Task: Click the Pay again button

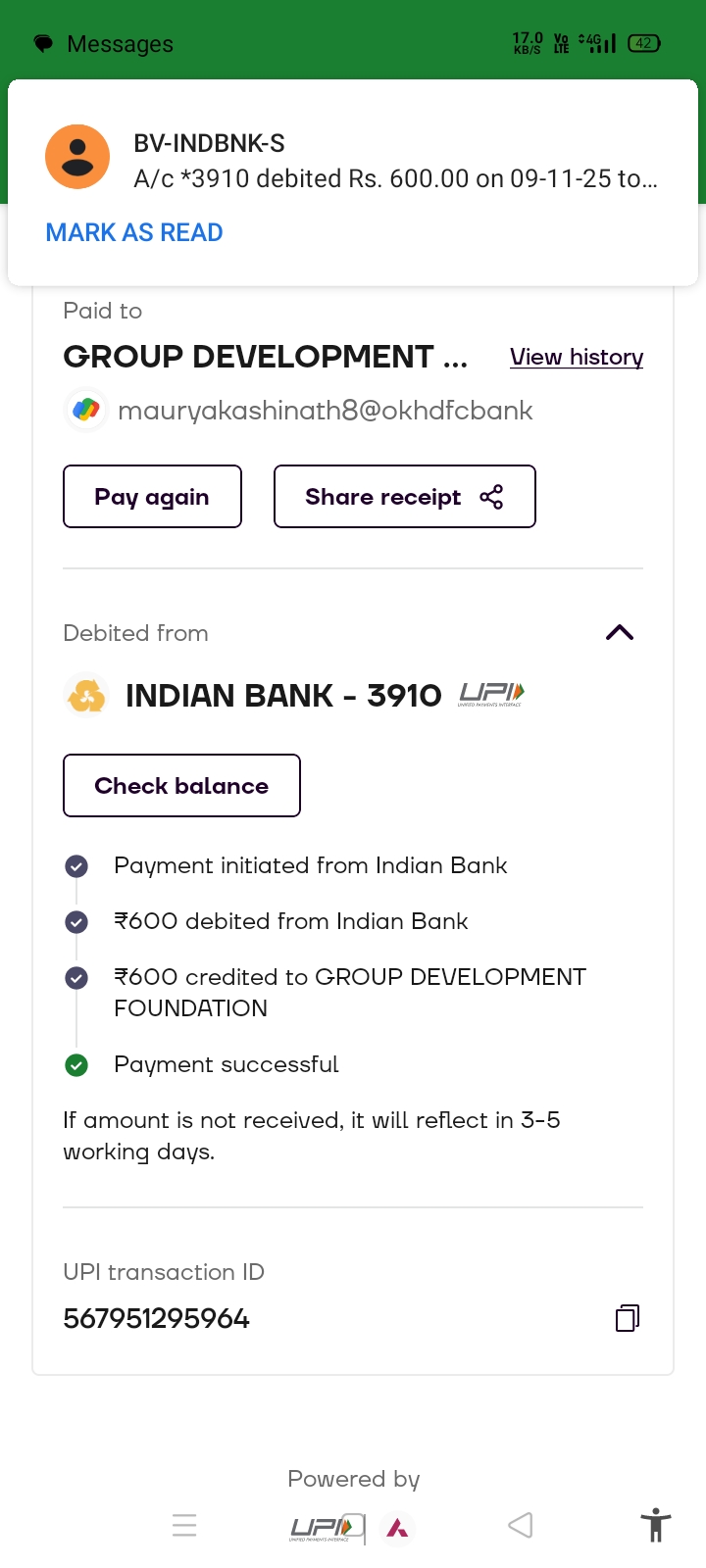Action: pos(152,497)
